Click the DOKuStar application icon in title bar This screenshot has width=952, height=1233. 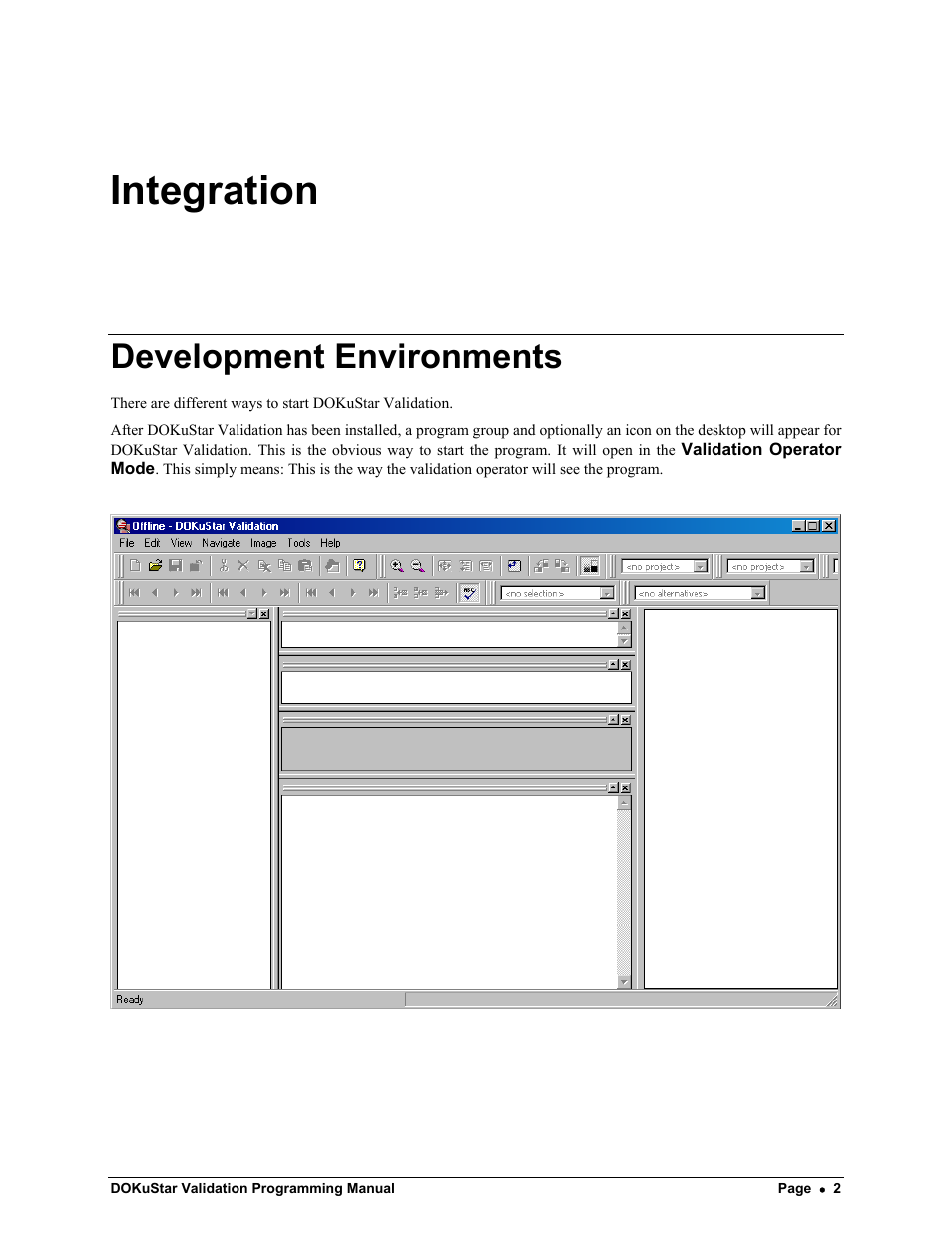click(123, 526)
